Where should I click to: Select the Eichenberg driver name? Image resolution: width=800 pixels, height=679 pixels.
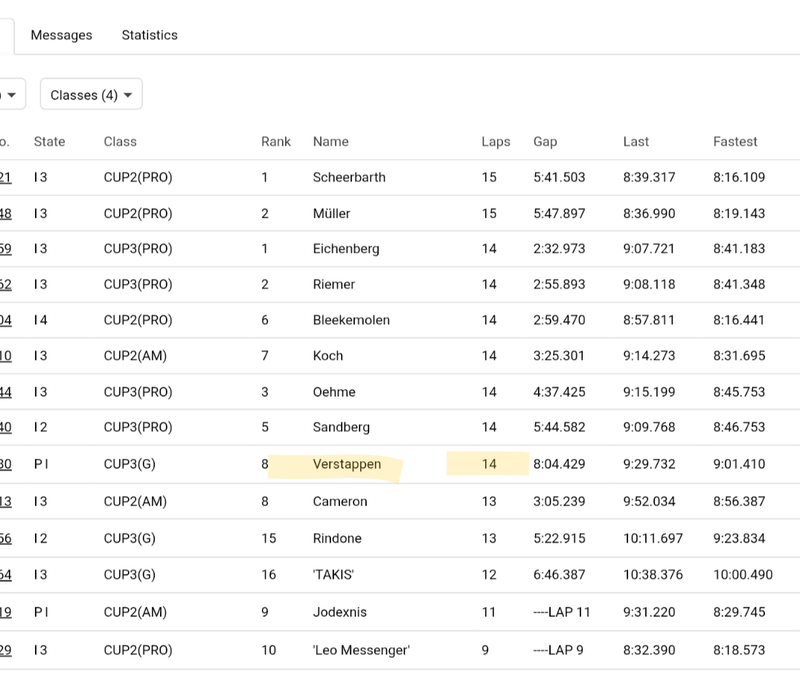click(346, 249)
